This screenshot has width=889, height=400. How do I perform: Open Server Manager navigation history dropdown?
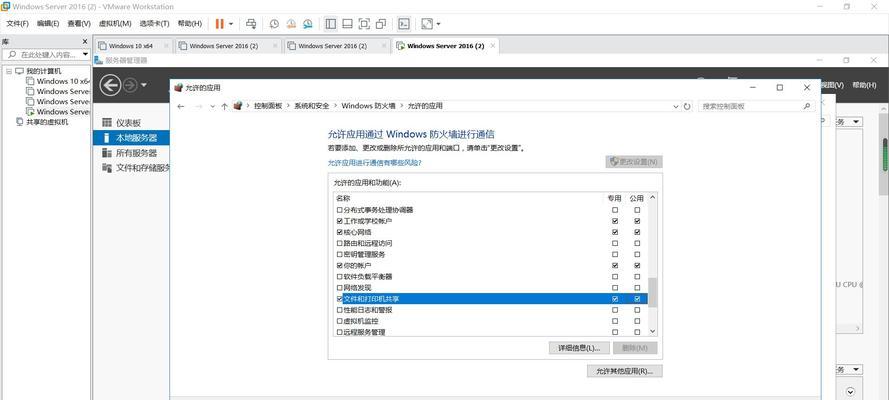pyautogui.click(x=143, y=86)
